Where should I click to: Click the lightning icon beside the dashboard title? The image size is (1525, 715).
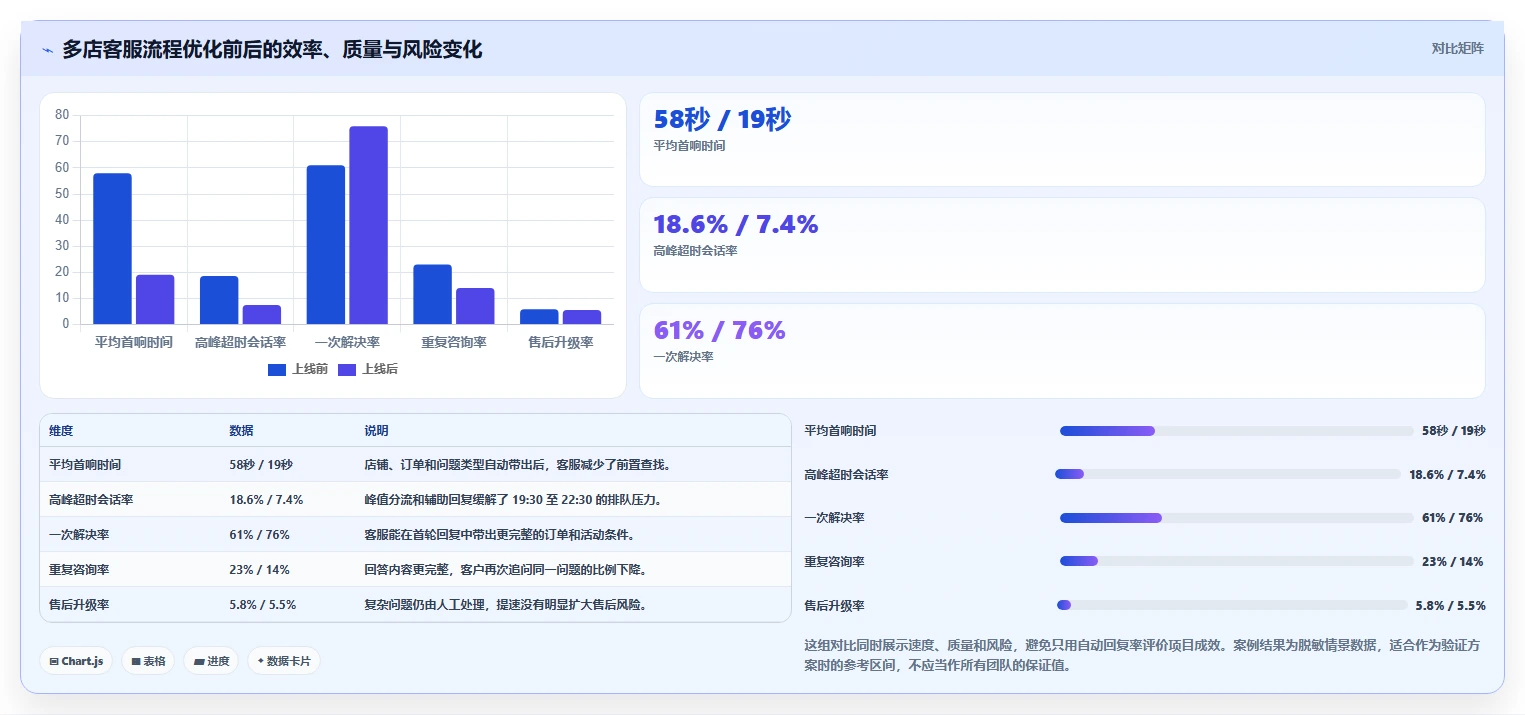coord(47,50)
